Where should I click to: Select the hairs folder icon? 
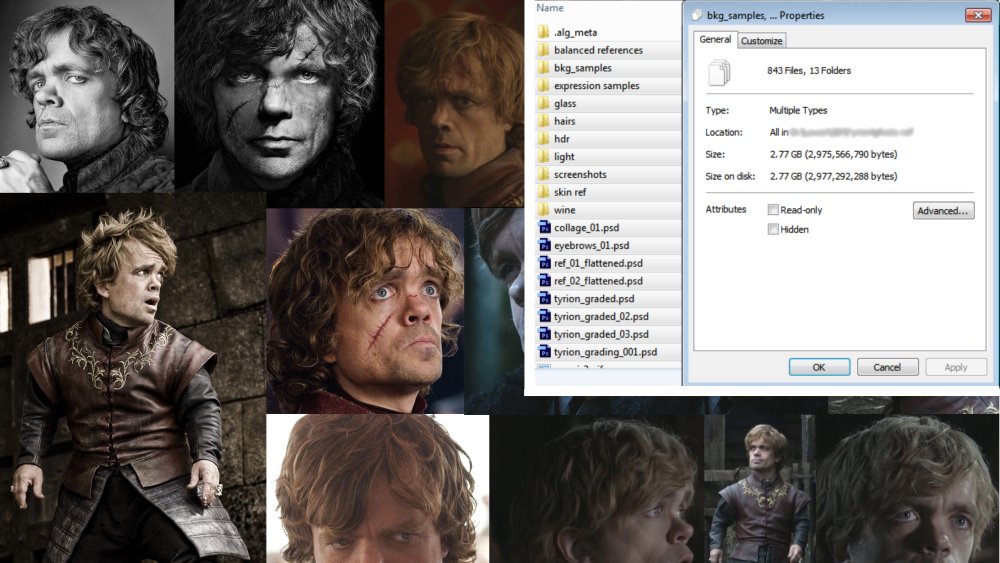tap(543, 121)
